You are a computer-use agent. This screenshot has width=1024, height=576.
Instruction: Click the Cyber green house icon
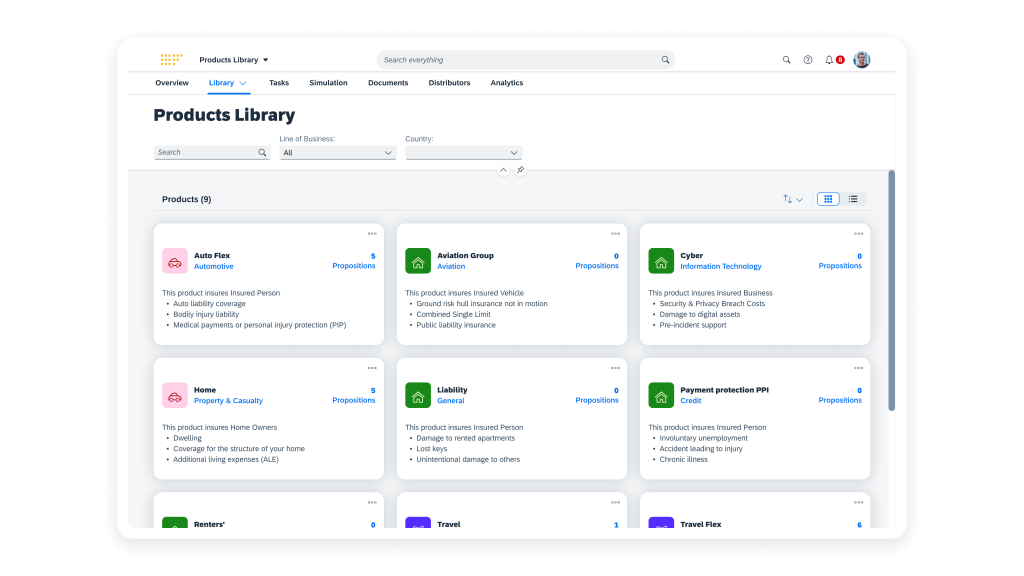tap(661, 261)
